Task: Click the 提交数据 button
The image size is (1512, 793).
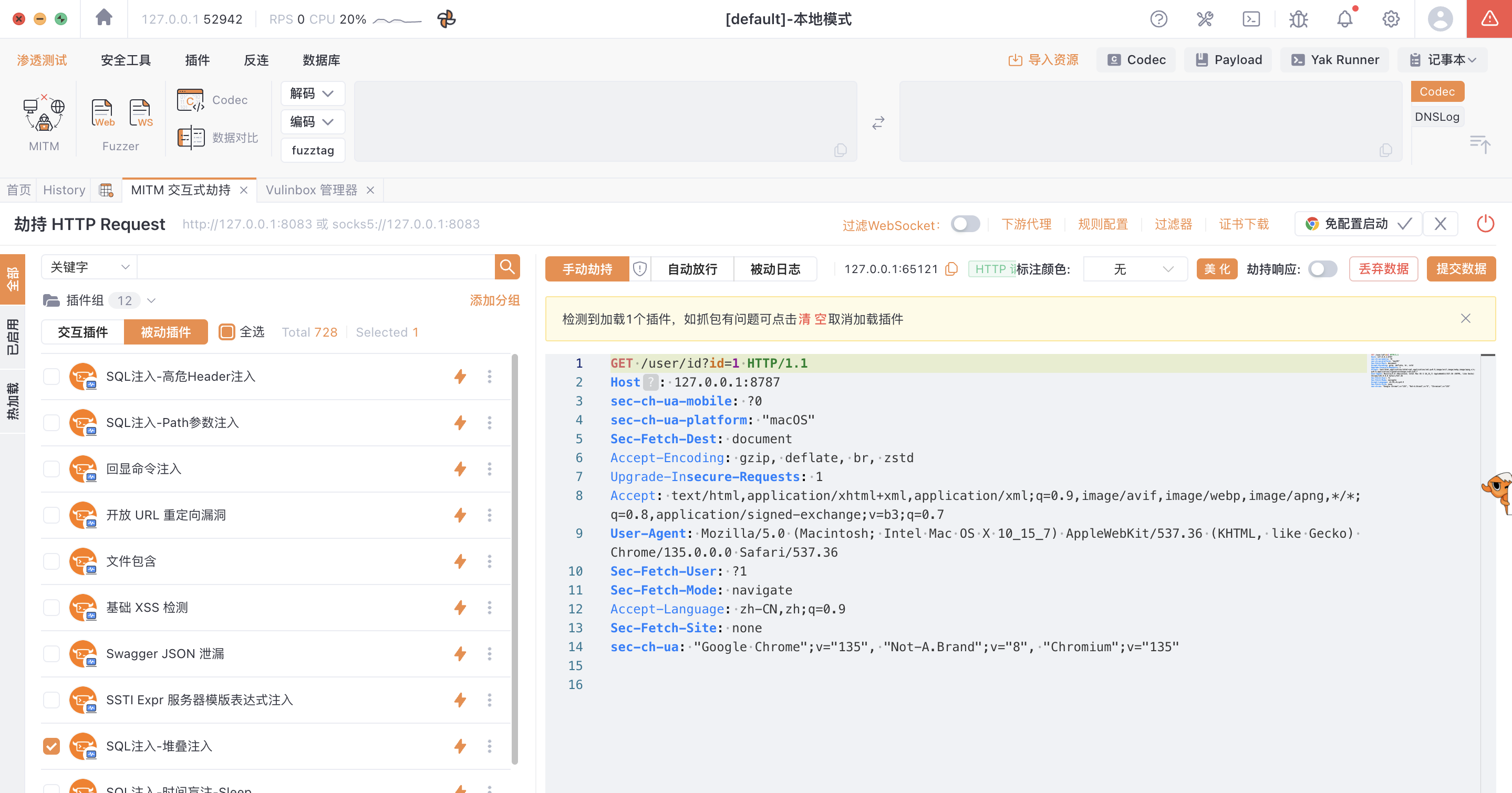Action: click(x=1461, y=269)
